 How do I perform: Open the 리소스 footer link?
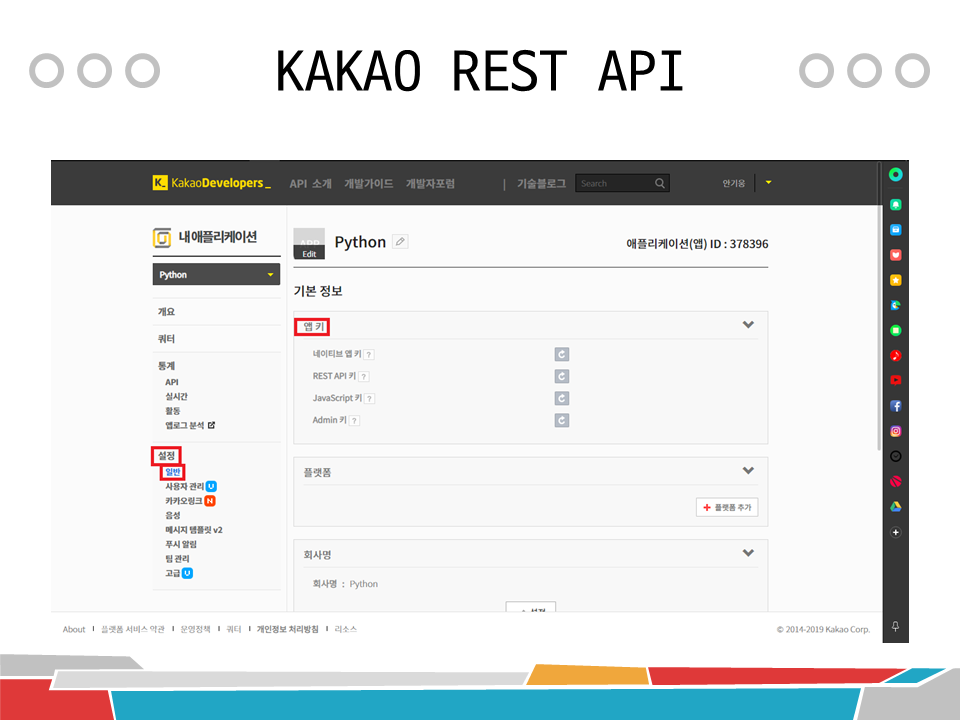[345, 629]
